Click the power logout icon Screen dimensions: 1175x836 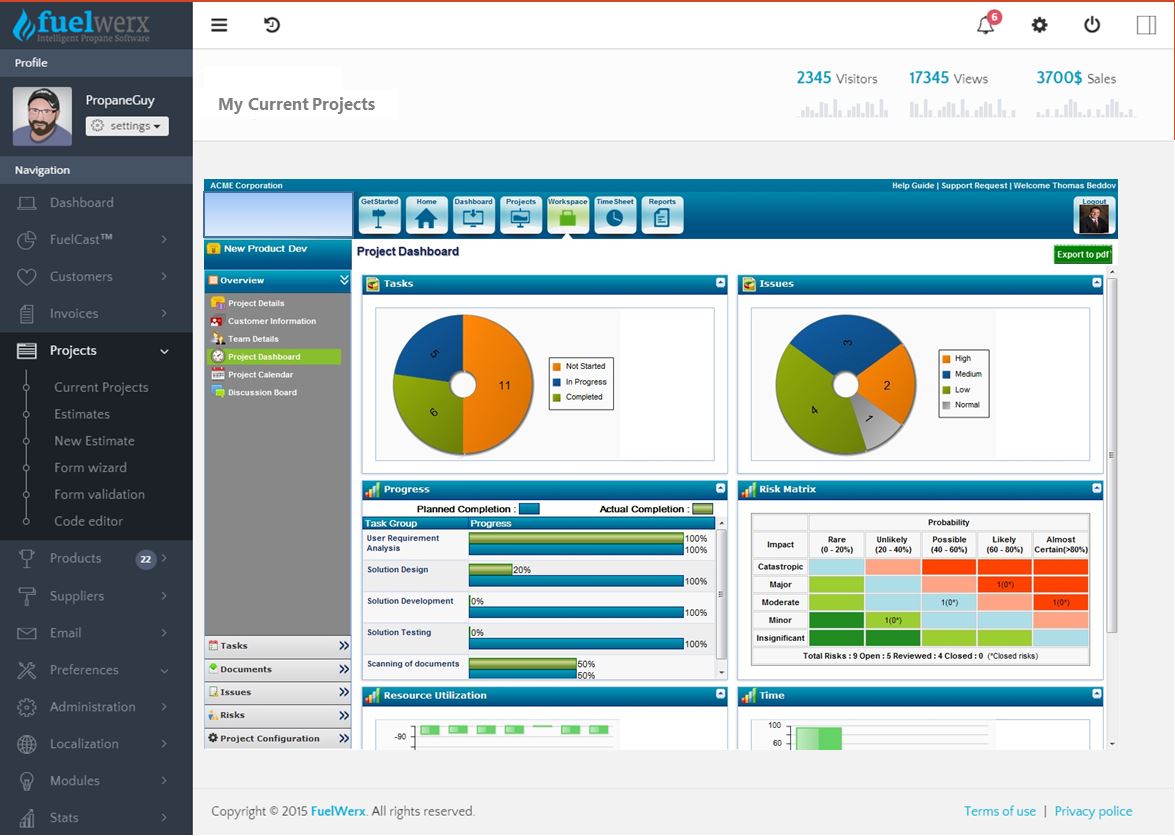pyautogui.click(x=1092, y=25)
